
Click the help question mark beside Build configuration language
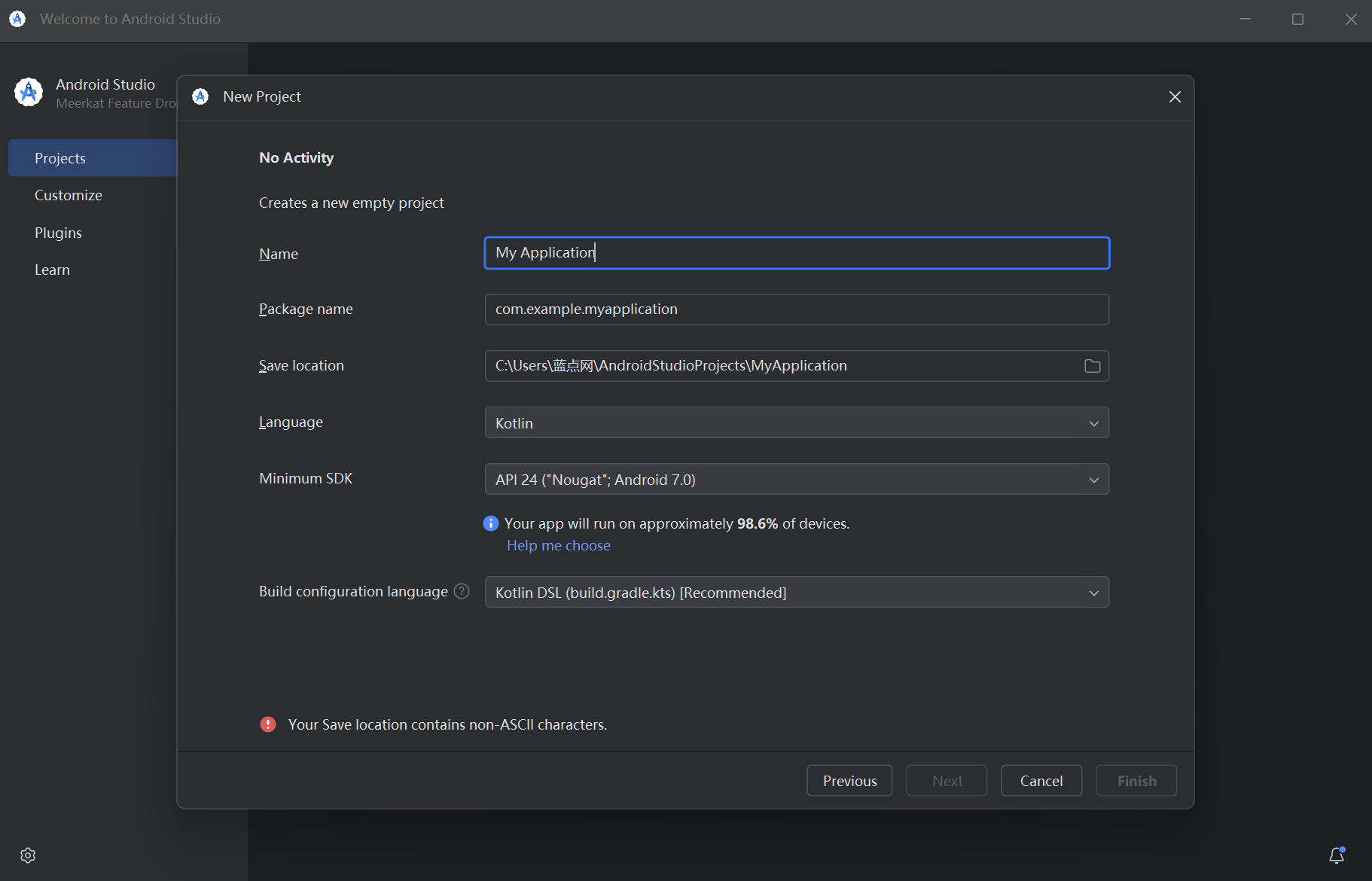[x=462, y=592]
